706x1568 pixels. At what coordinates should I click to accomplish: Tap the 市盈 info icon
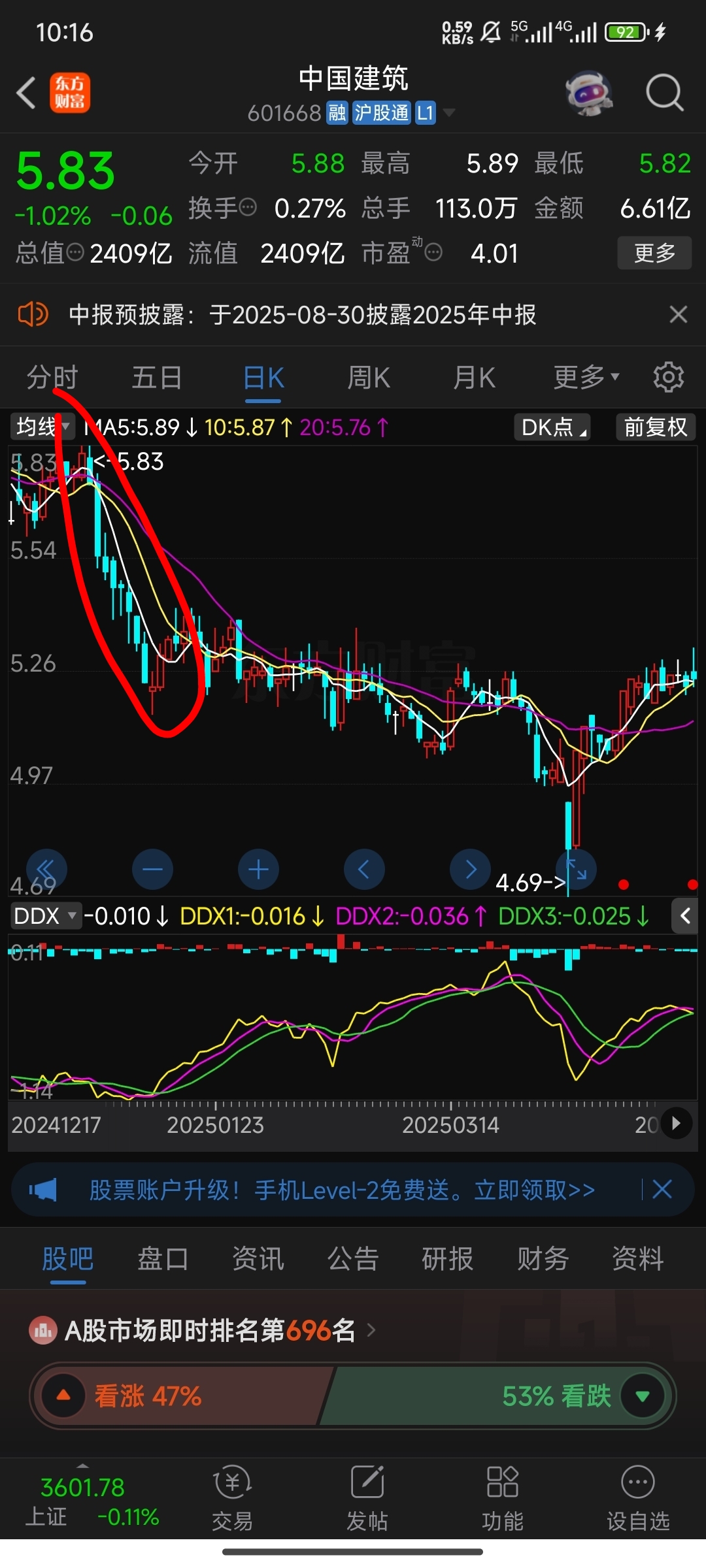[433, 252]
